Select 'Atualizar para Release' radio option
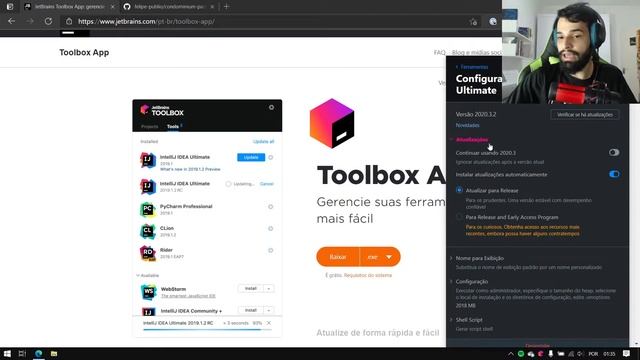 459,190
